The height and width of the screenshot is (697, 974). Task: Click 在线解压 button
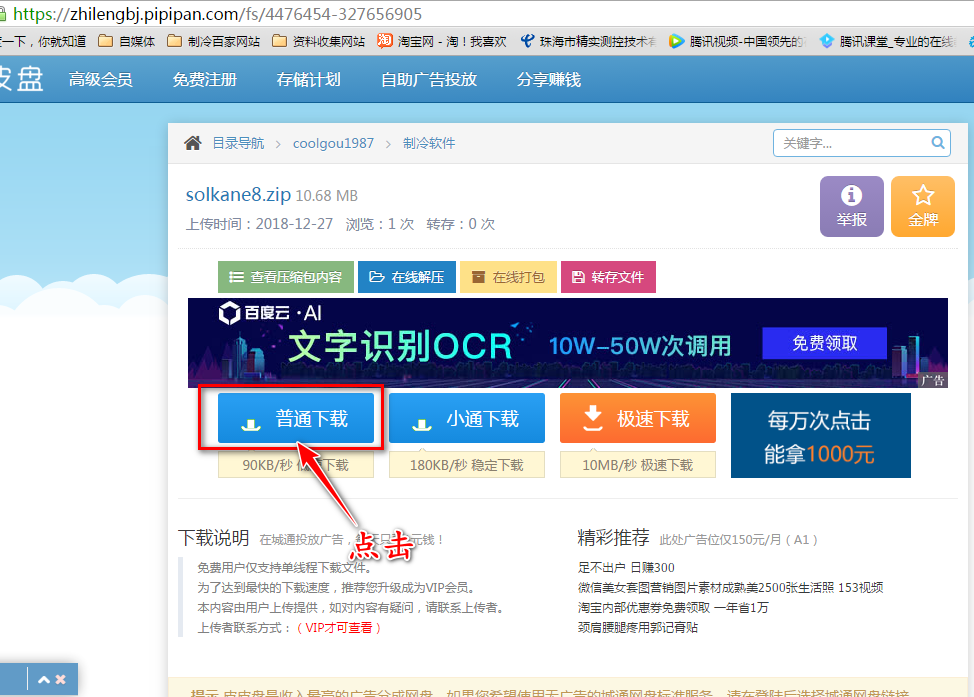click(x=407, y=277)
